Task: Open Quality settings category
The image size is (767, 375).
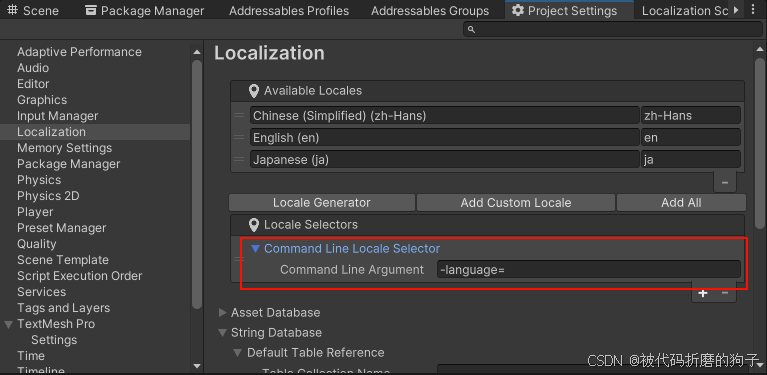Action: tap(37, 244)
